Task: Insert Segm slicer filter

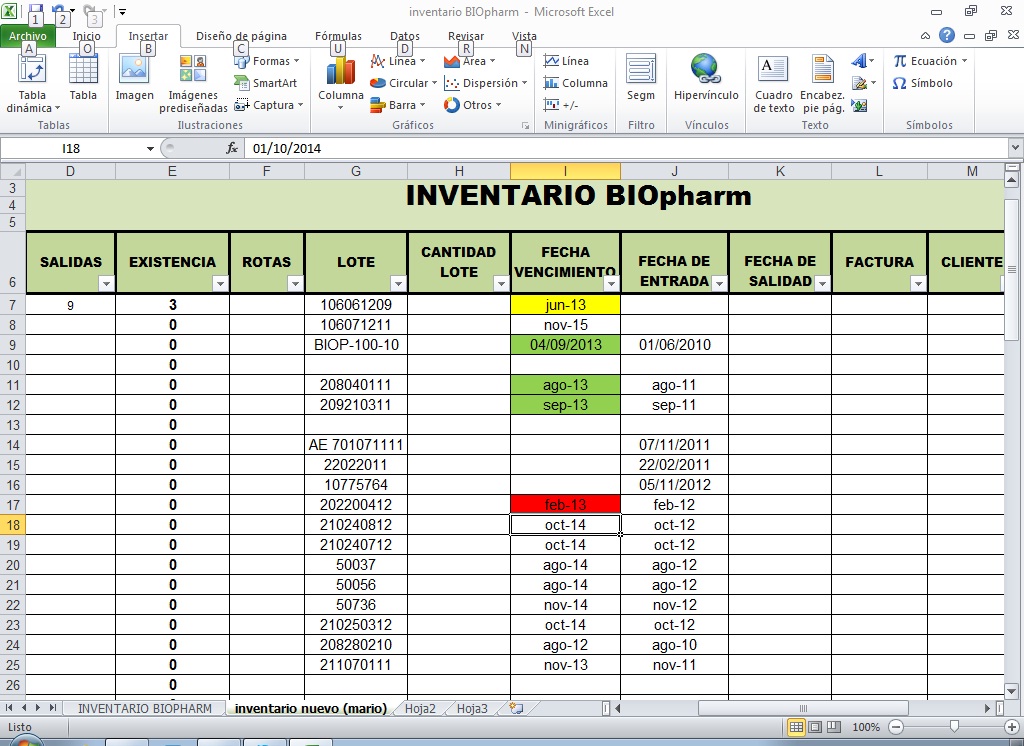Action: [641, 77]
